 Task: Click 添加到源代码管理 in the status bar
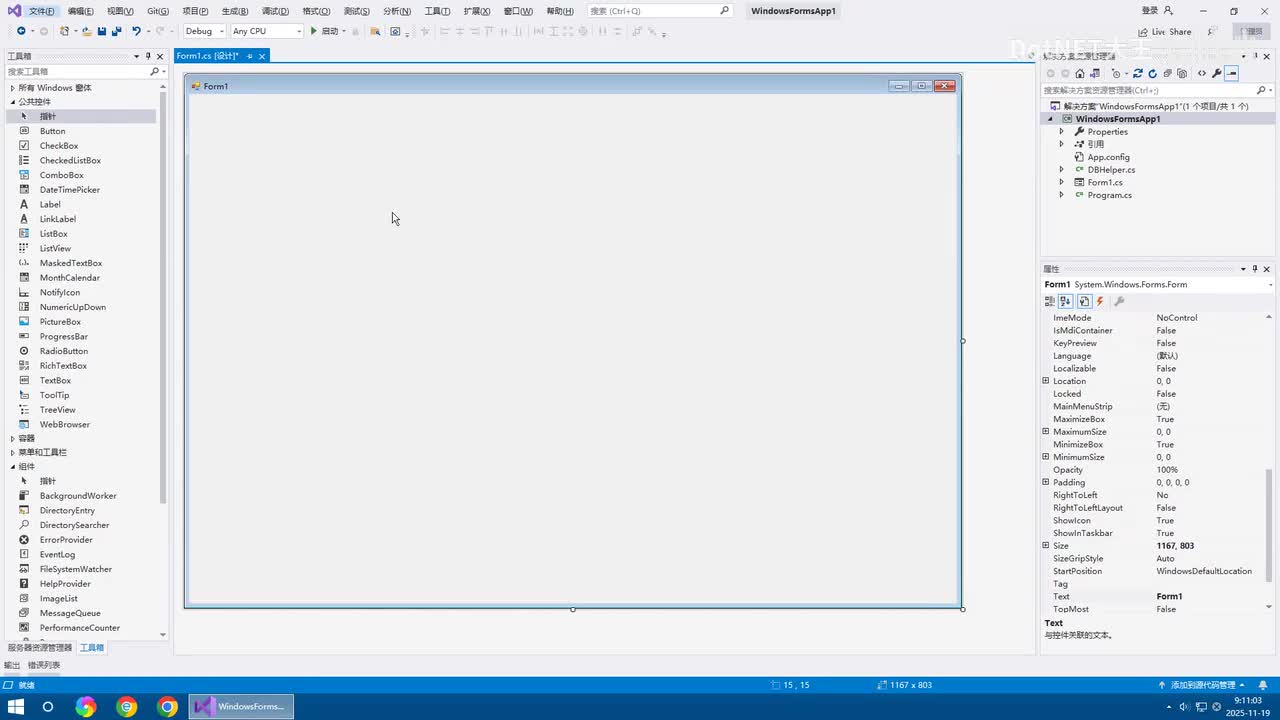(1202, 685)
